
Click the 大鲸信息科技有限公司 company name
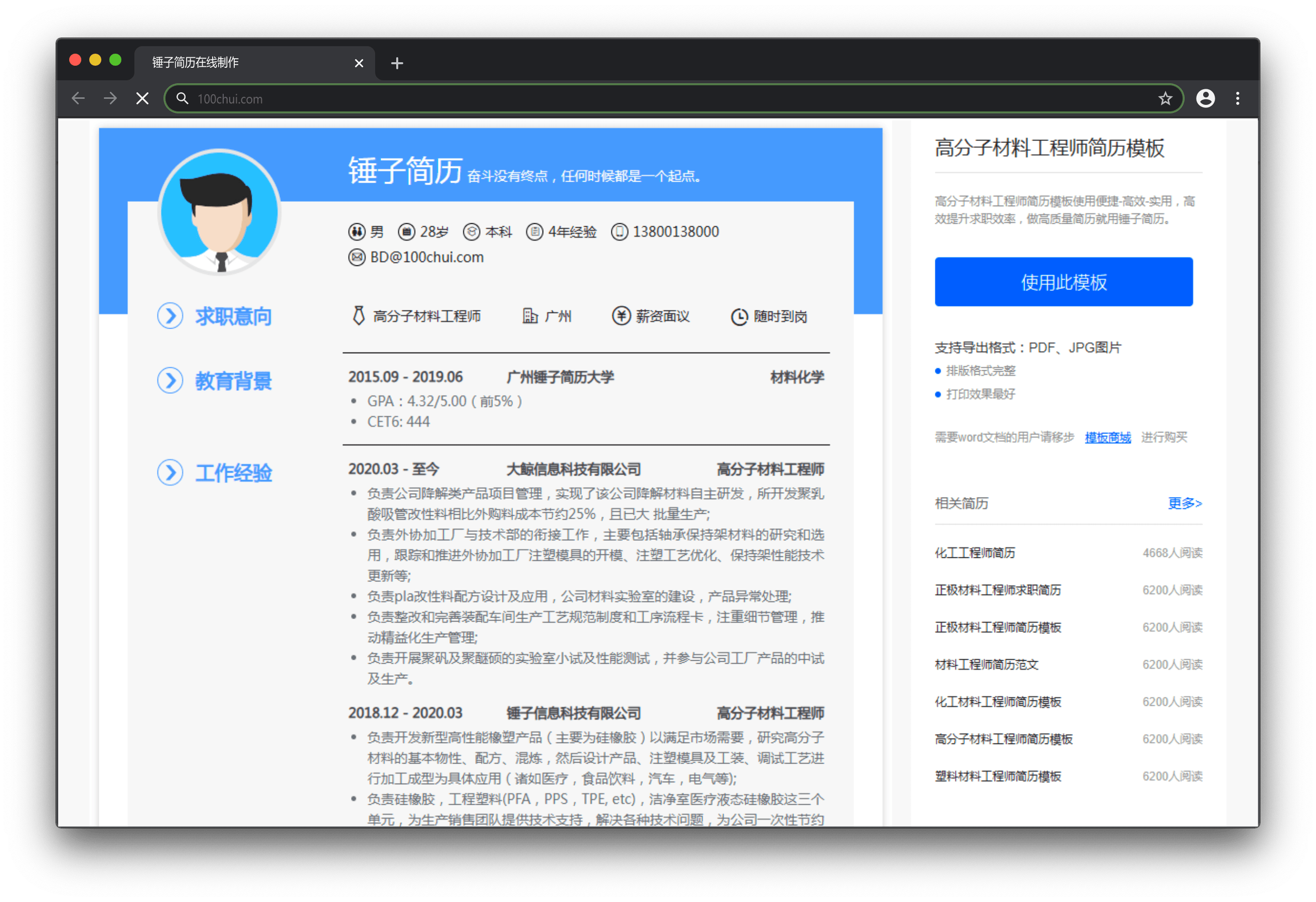(x=573, y=469)
